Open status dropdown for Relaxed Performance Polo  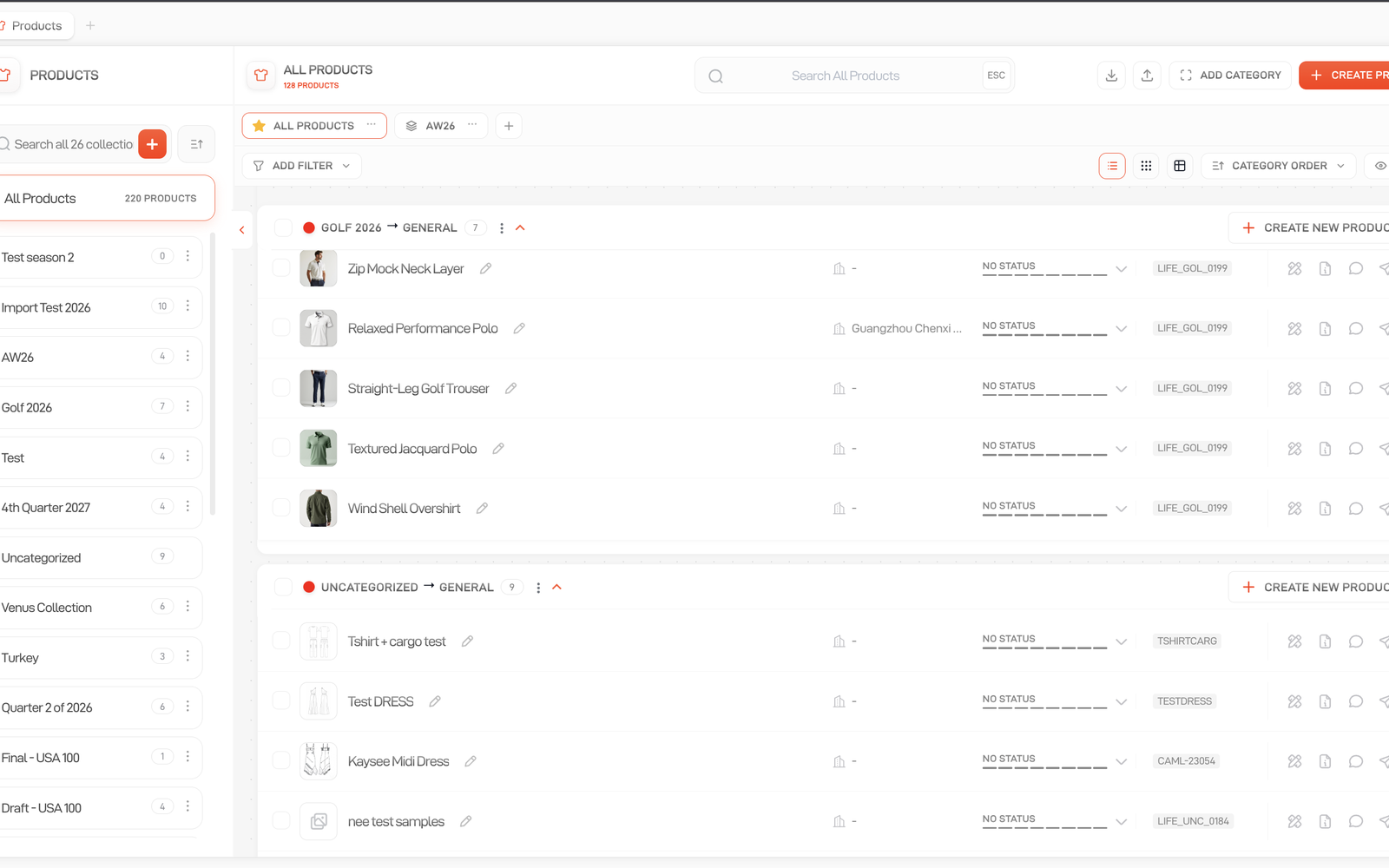1122,329
